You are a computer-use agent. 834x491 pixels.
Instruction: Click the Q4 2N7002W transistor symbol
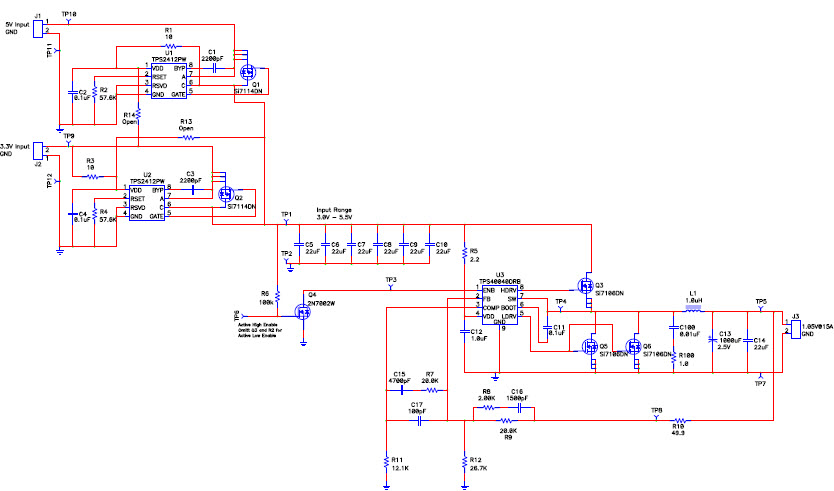tap(306, 311)
